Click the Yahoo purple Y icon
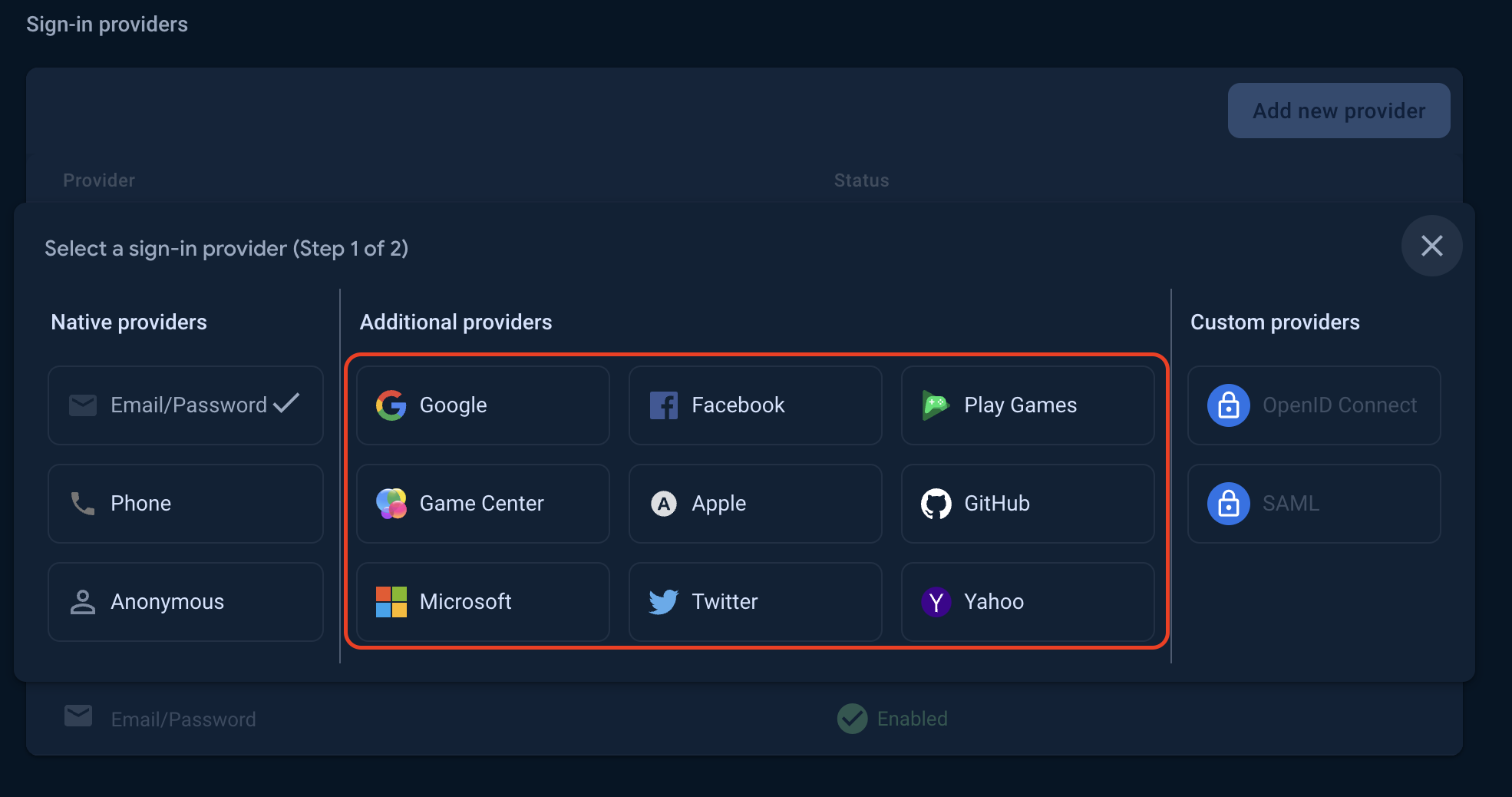This screenshot has width=1512, height=797. 936,602
